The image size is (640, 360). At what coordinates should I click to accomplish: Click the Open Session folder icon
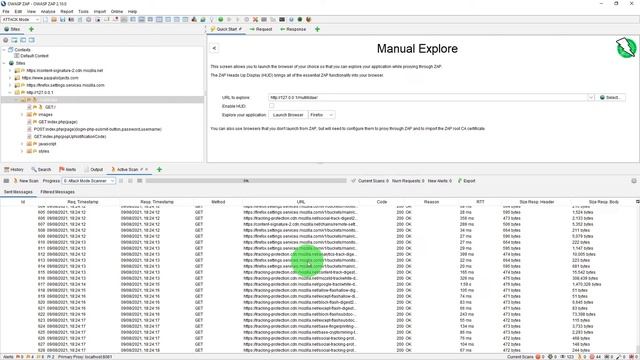click(x=54, y=19)
